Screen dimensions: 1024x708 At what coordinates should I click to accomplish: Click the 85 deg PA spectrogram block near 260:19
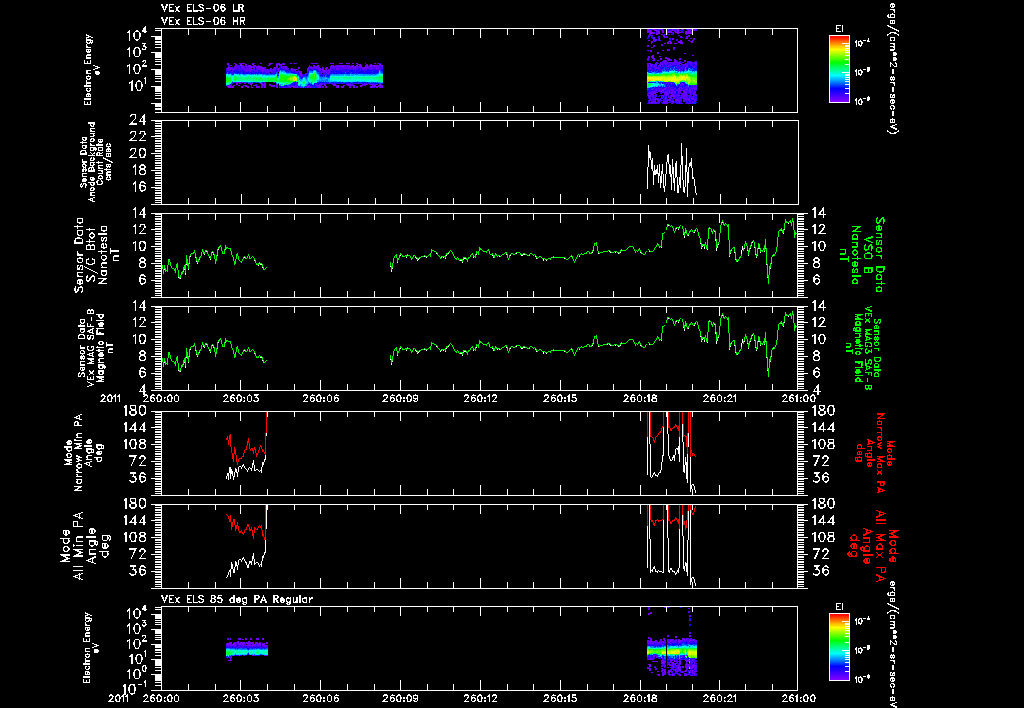671,656
